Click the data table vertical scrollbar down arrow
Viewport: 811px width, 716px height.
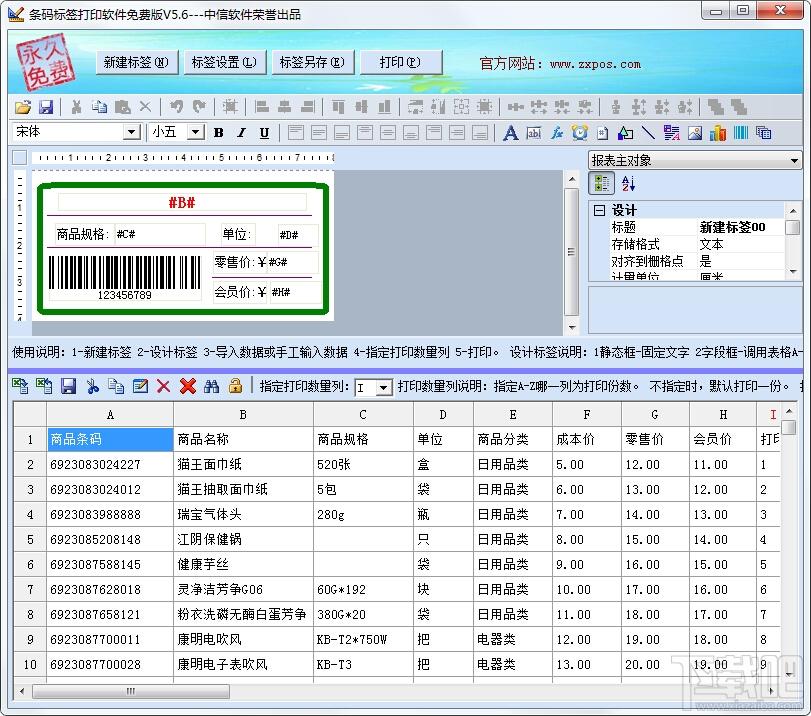coord(788,674)
